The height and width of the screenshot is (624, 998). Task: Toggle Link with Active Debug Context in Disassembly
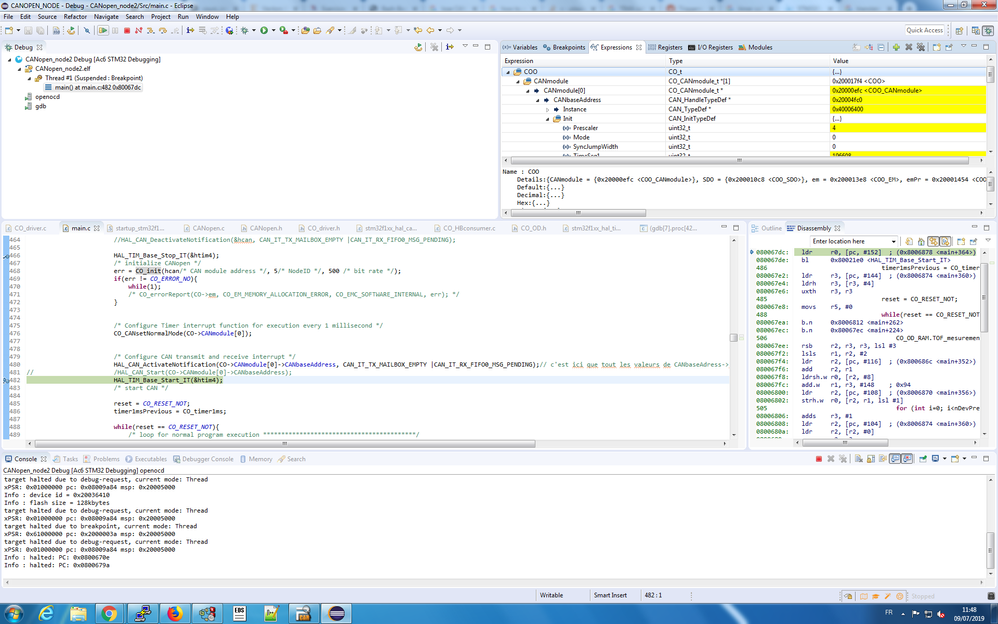tap(933, 241)
